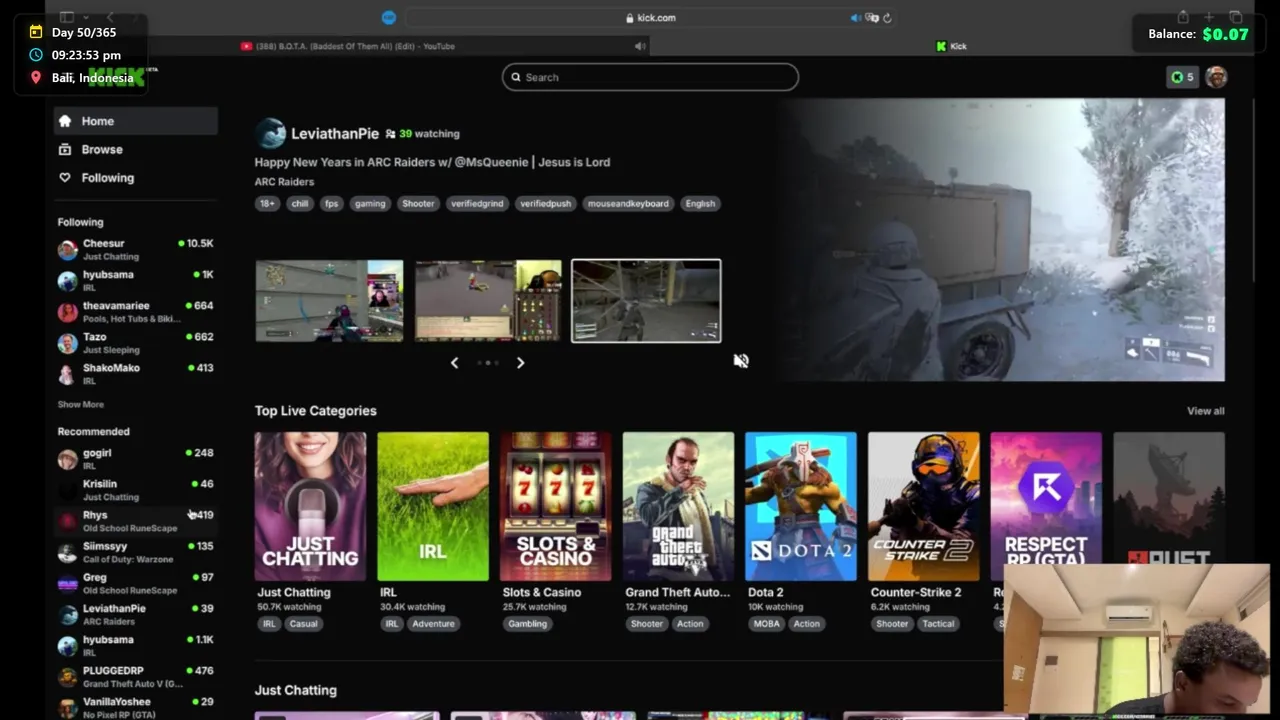Open the featured stream title link
Screen dimensions: 1280x720
[x=432, y=162]
